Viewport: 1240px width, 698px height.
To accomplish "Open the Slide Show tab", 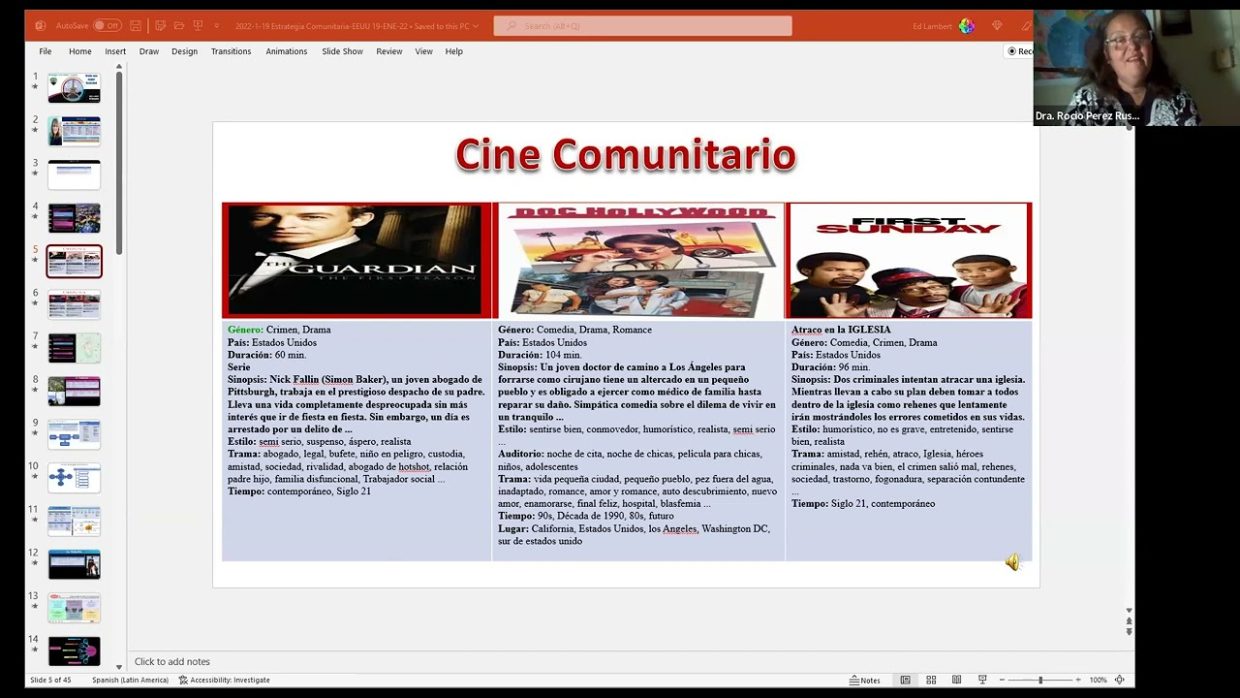I will click(x=342, y=51).
